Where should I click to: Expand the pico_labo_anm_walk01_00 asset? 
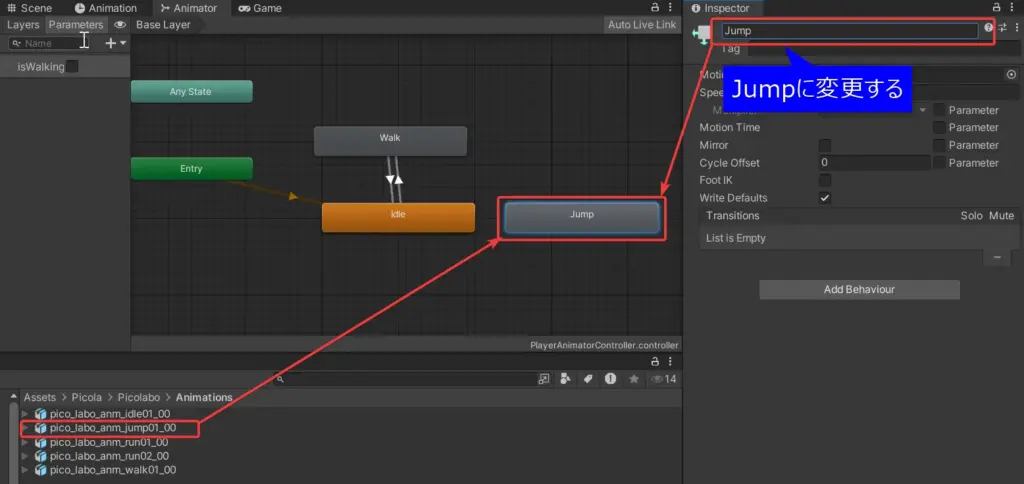click(x=25, y=470)
